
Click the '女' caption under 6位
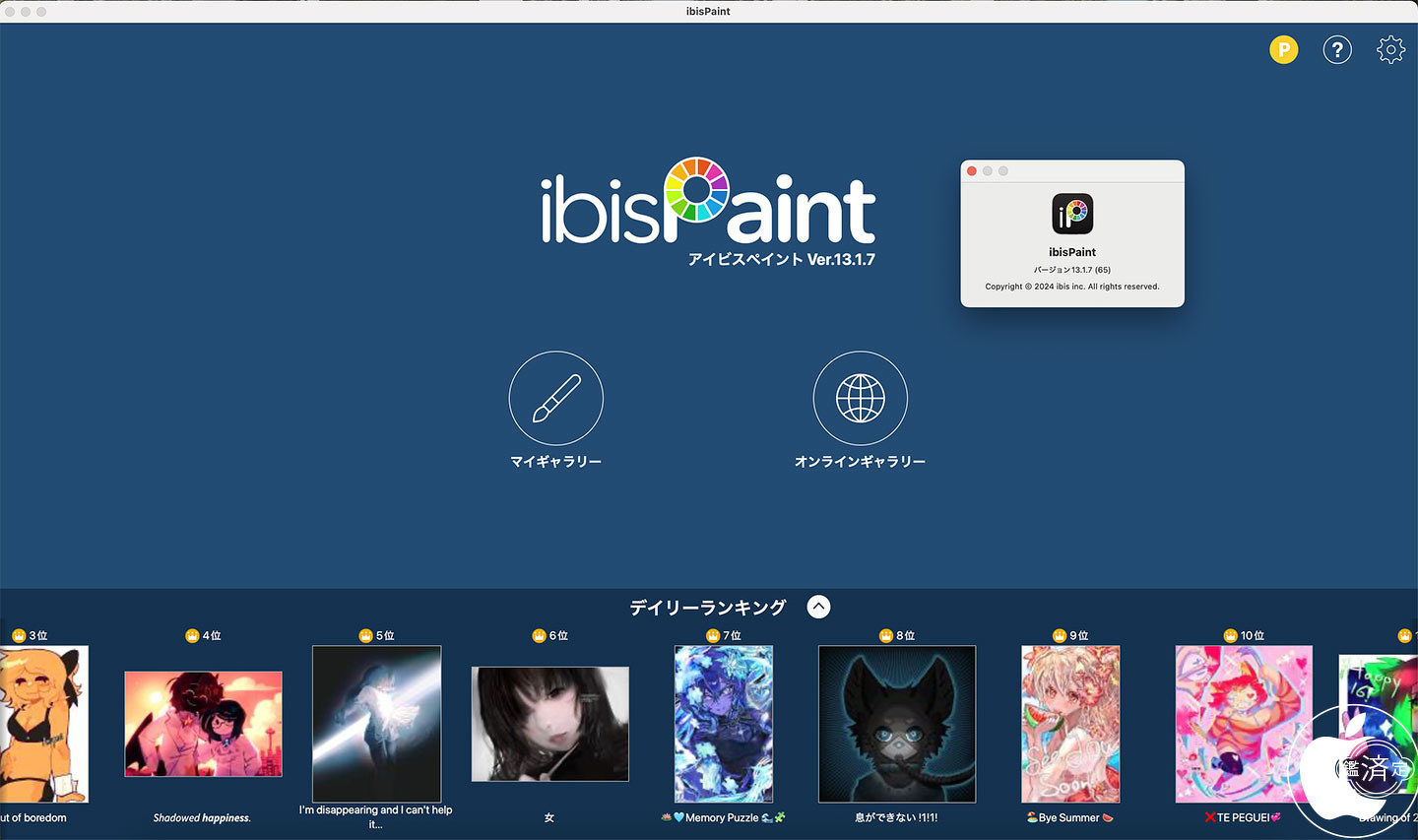click(x=549, y=818)
